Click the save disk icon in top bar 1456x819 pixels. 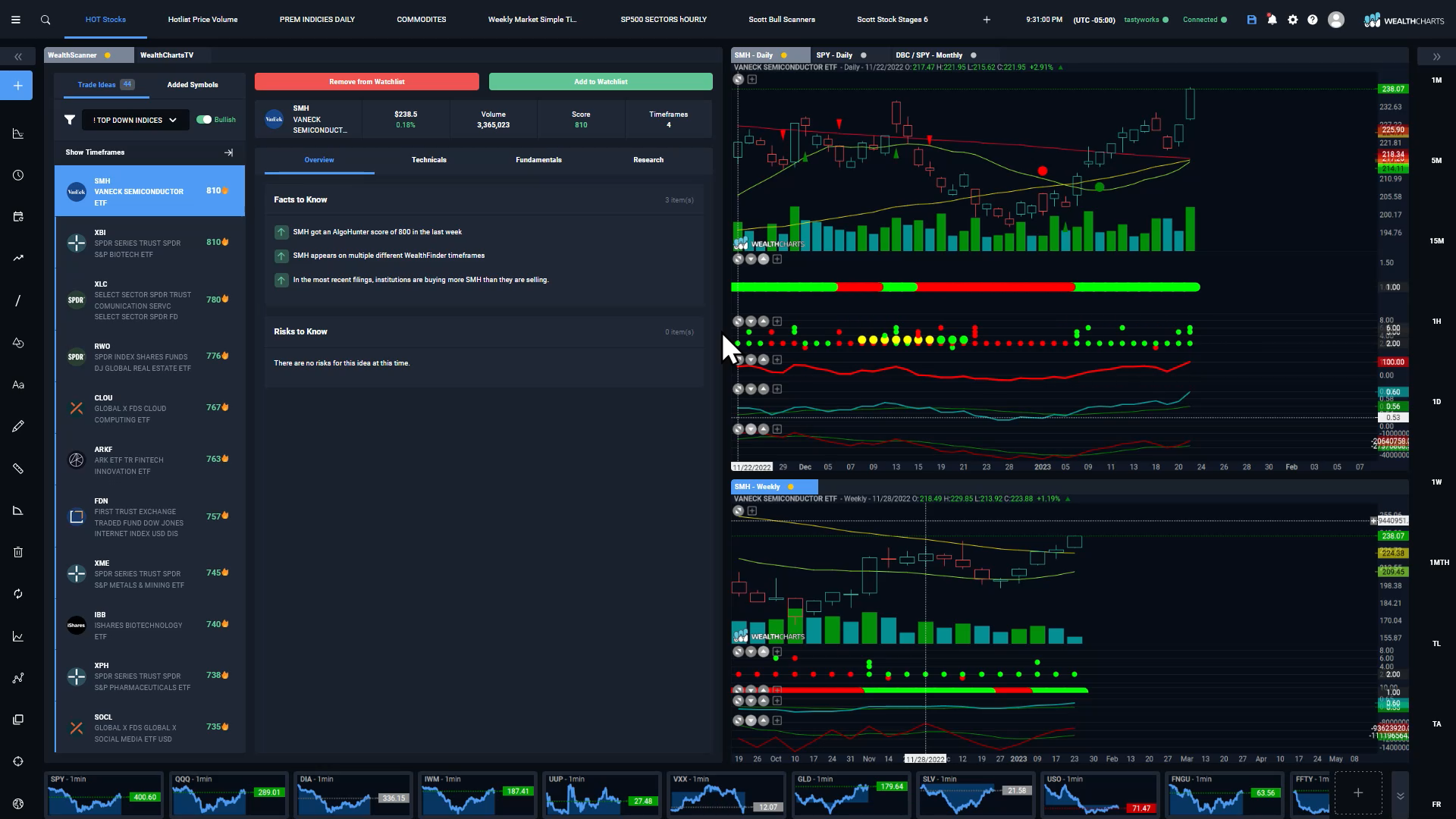click(x=1252, y=20)
